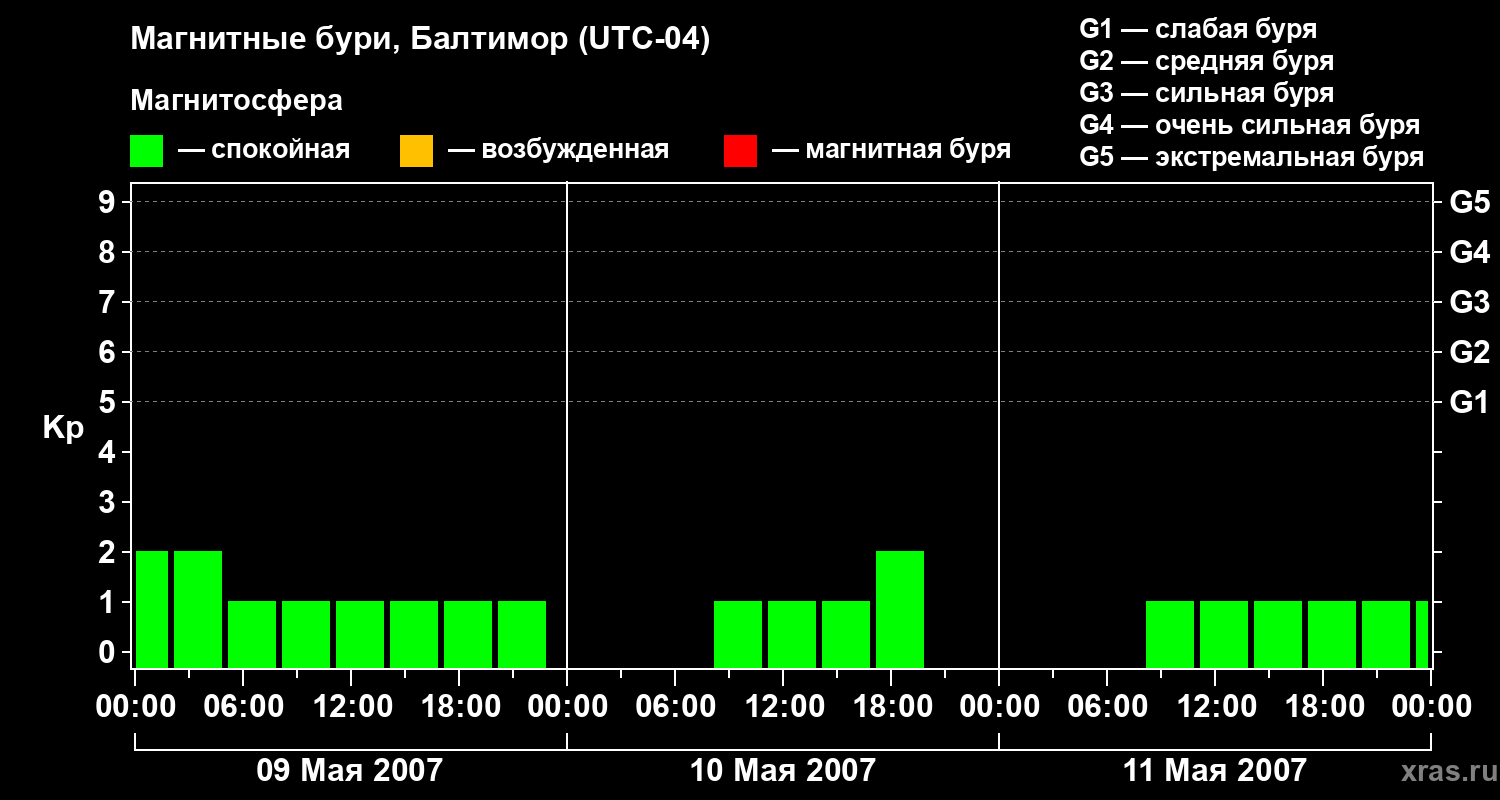Click the 'магнитная буря' legend label
This screenshot has width=1500, height=800.
click(x=908, y=151)
